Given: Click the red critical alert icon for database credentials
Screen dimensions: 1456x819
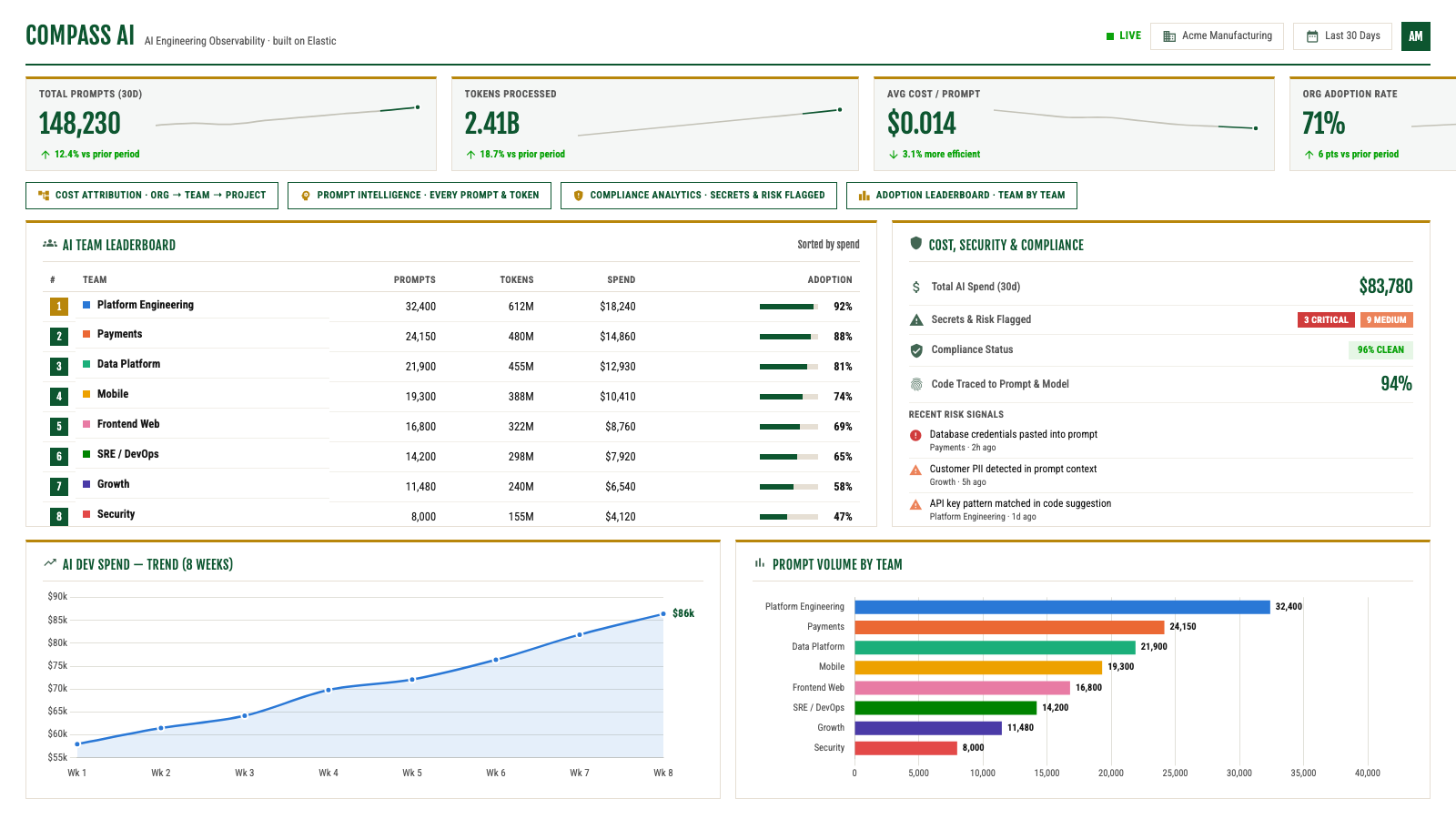Looking at the screenshot, I should 915,435.
